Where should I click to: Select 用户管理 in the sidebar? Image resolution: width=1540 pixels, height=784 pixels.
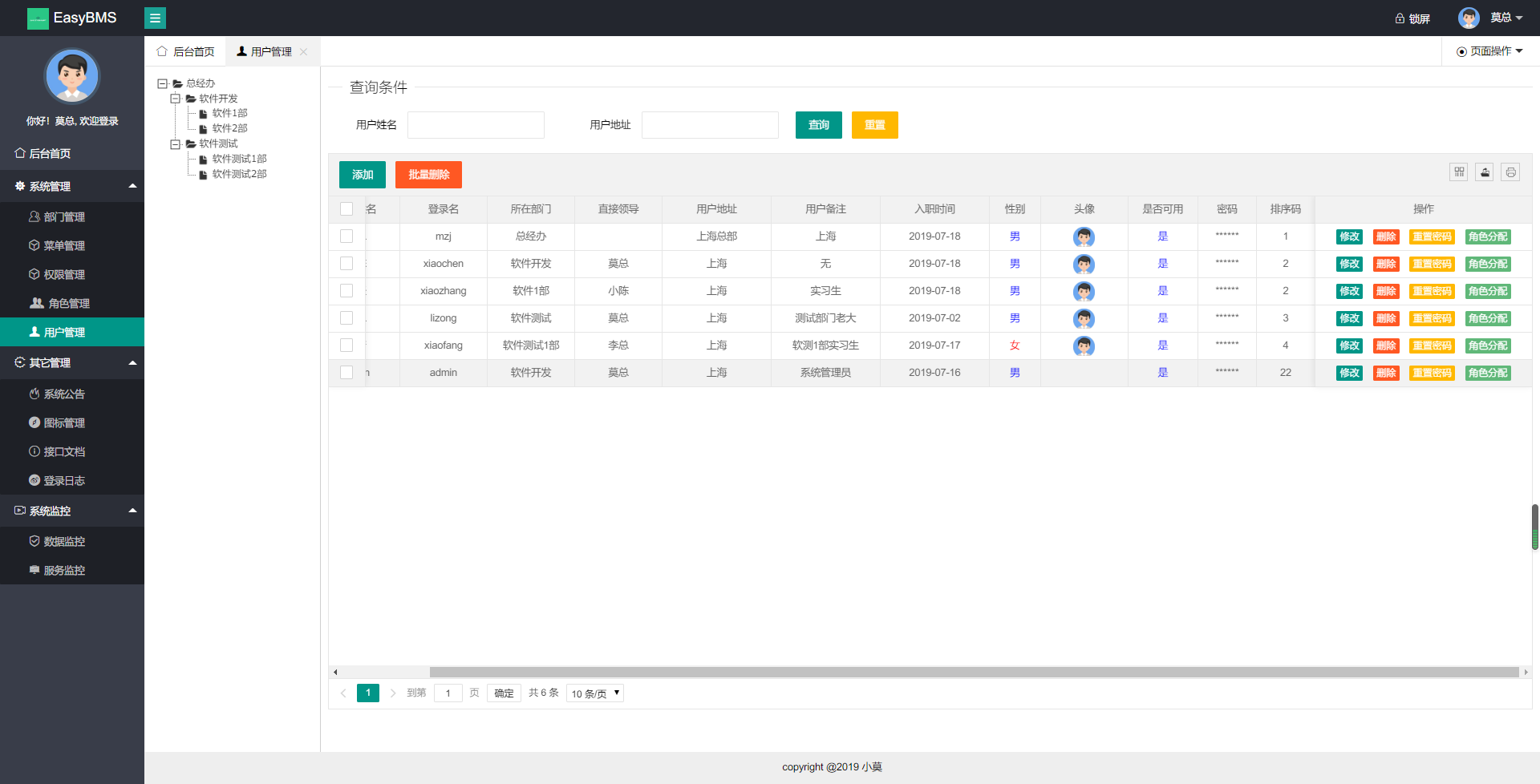[x=72, y=332]
